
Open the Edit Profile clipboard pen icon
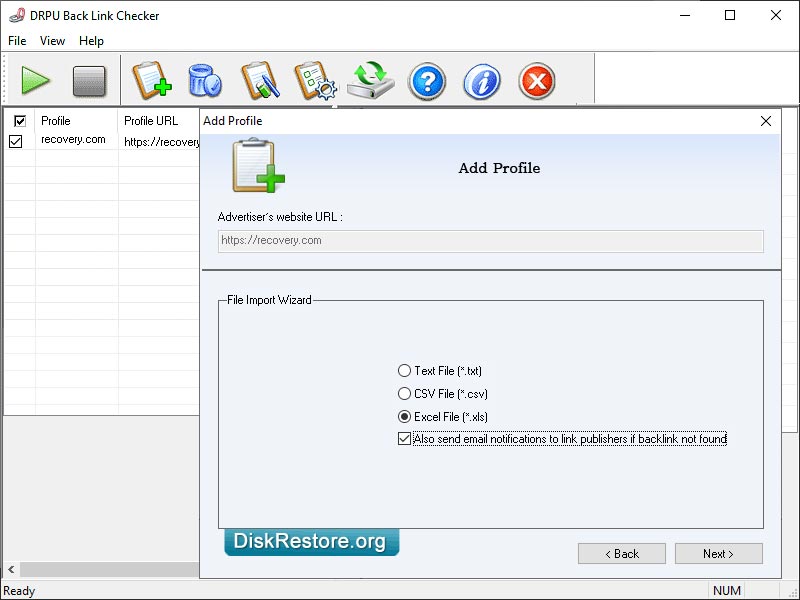click(259, 80)
